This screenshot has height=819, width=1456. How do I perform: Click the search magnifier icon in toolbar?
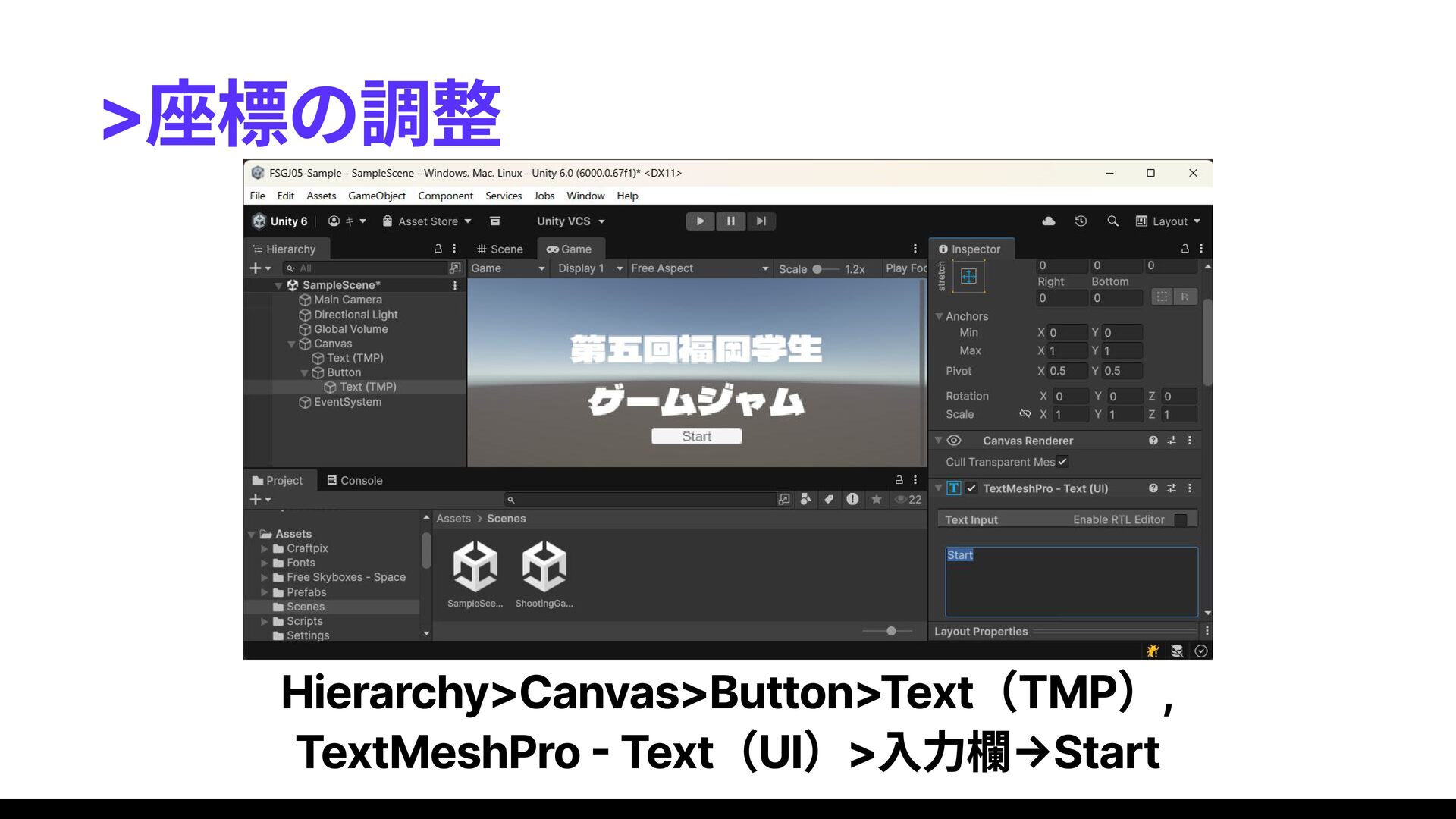click(1112, 221)
